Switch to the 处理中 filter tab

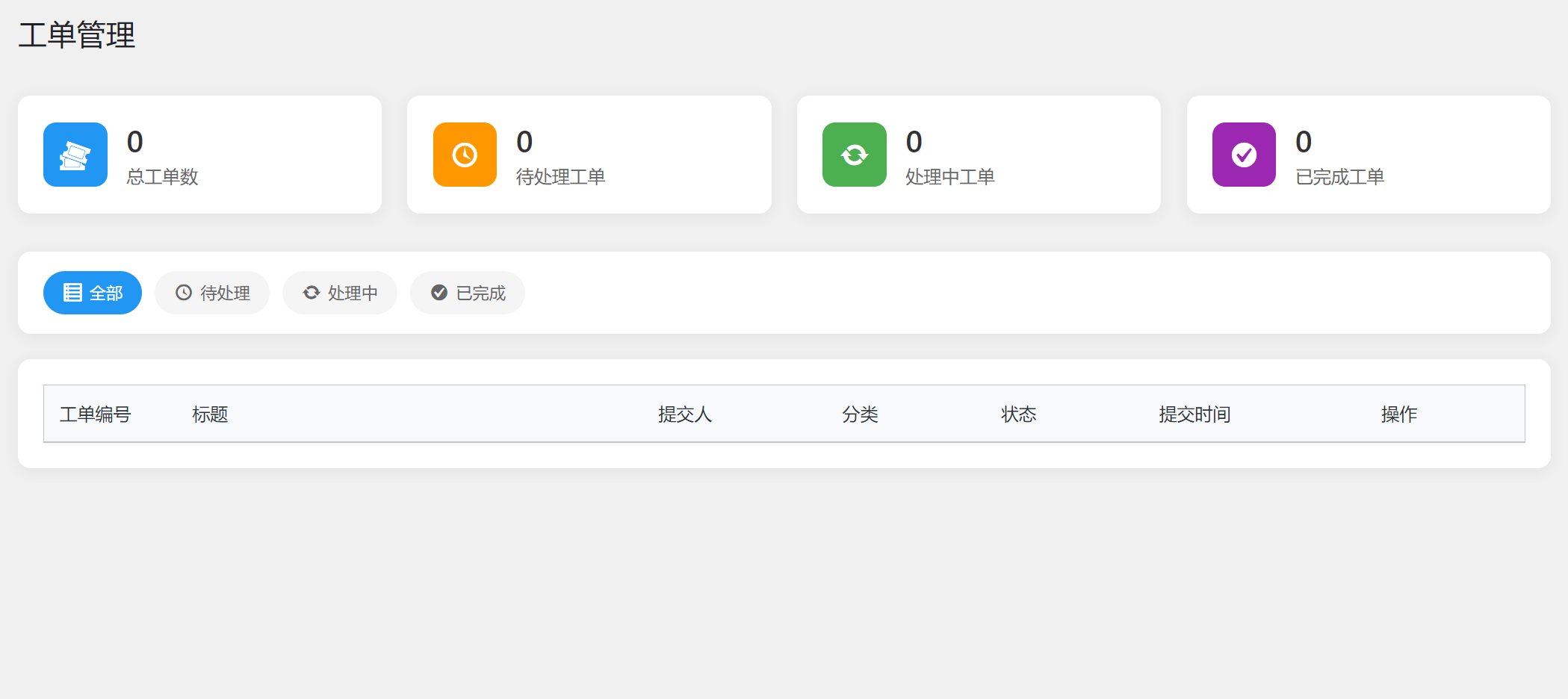[340, 293]
